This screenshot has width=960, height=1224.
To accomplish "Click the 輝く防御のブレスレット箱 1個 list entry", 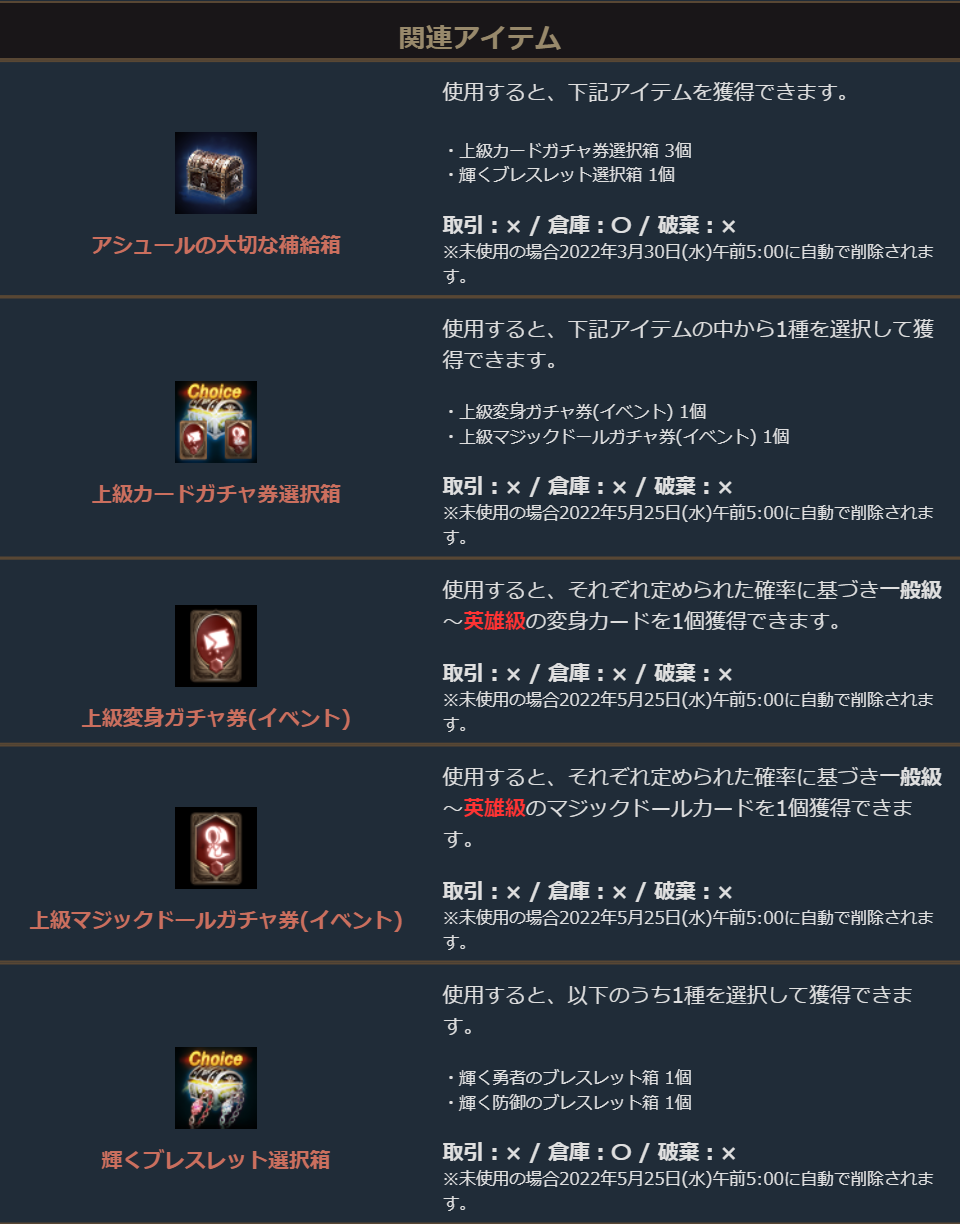I will tap(568, 1103).
